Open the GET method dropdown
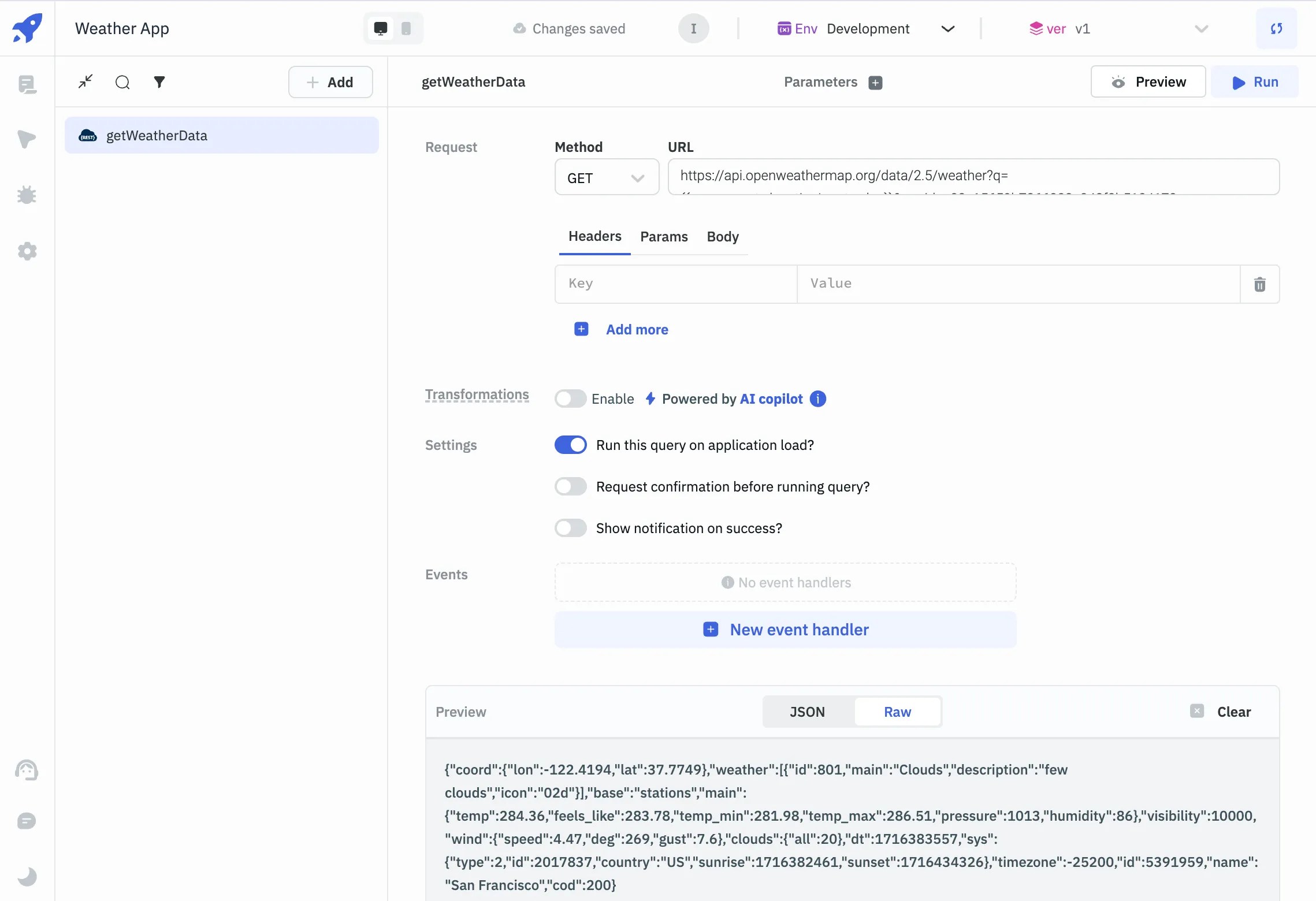 point(606,177)
